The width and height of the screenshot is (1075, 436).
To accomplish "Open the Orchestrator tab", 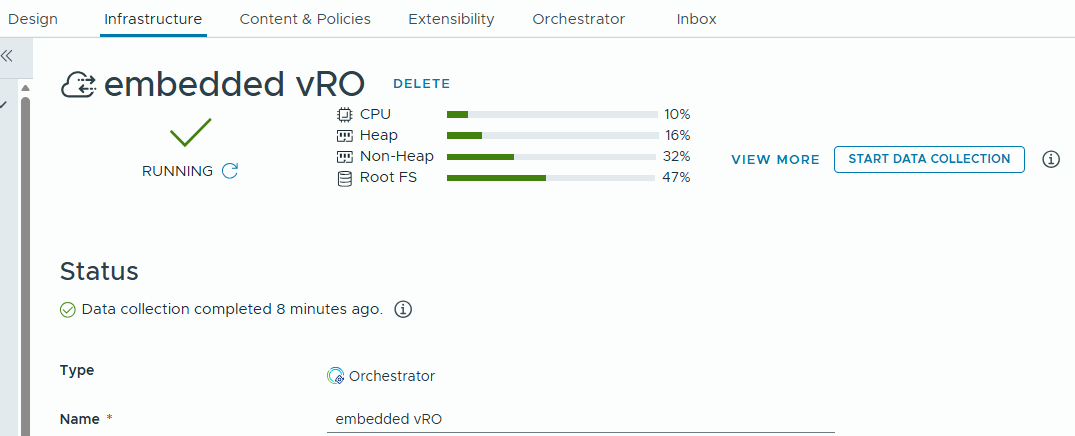I will click(578, 19).
